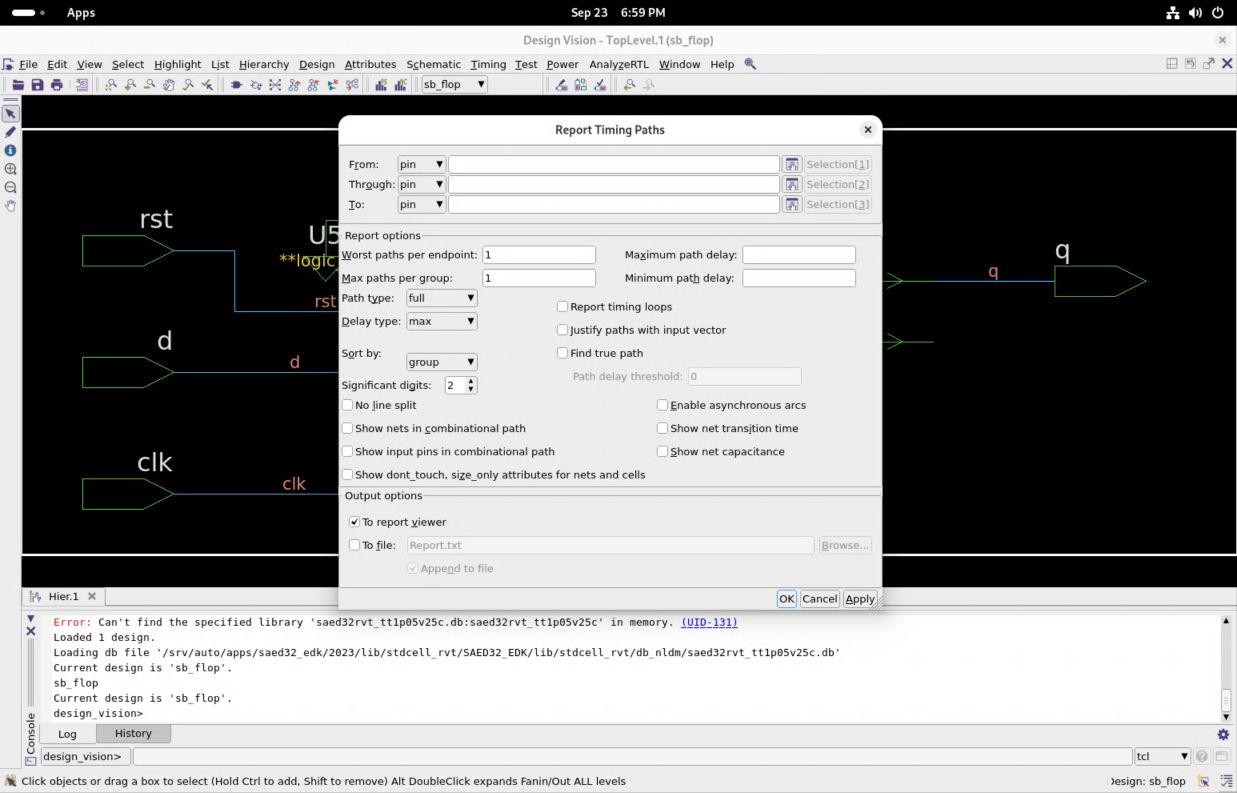Open the UID-131 error link
This screenshot has height=793, width=1237.
click(x=709, y=622)
